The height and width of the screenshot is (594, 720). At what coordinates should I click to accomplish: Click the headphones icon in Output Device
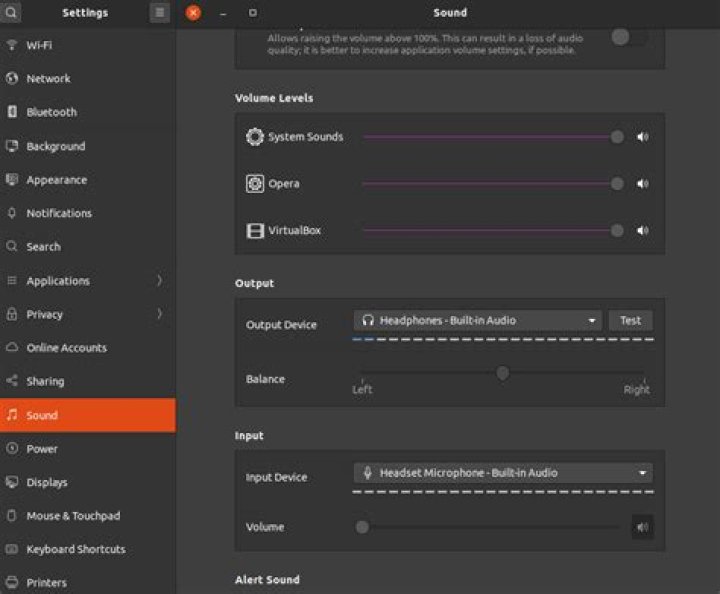point(368,320)
